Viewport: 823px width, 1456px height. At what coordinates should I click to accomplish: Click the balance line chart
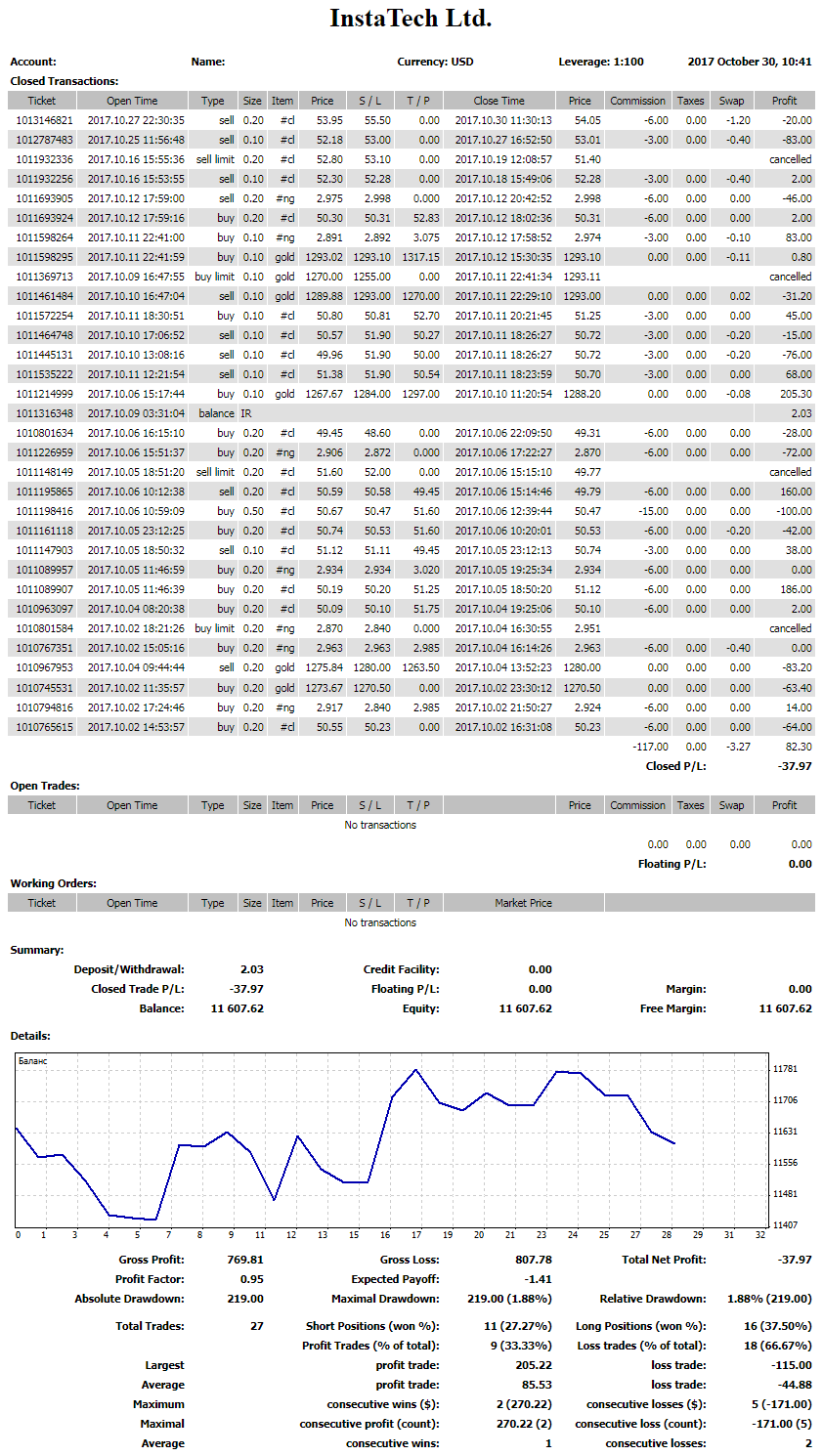[x=392, y=1140]
